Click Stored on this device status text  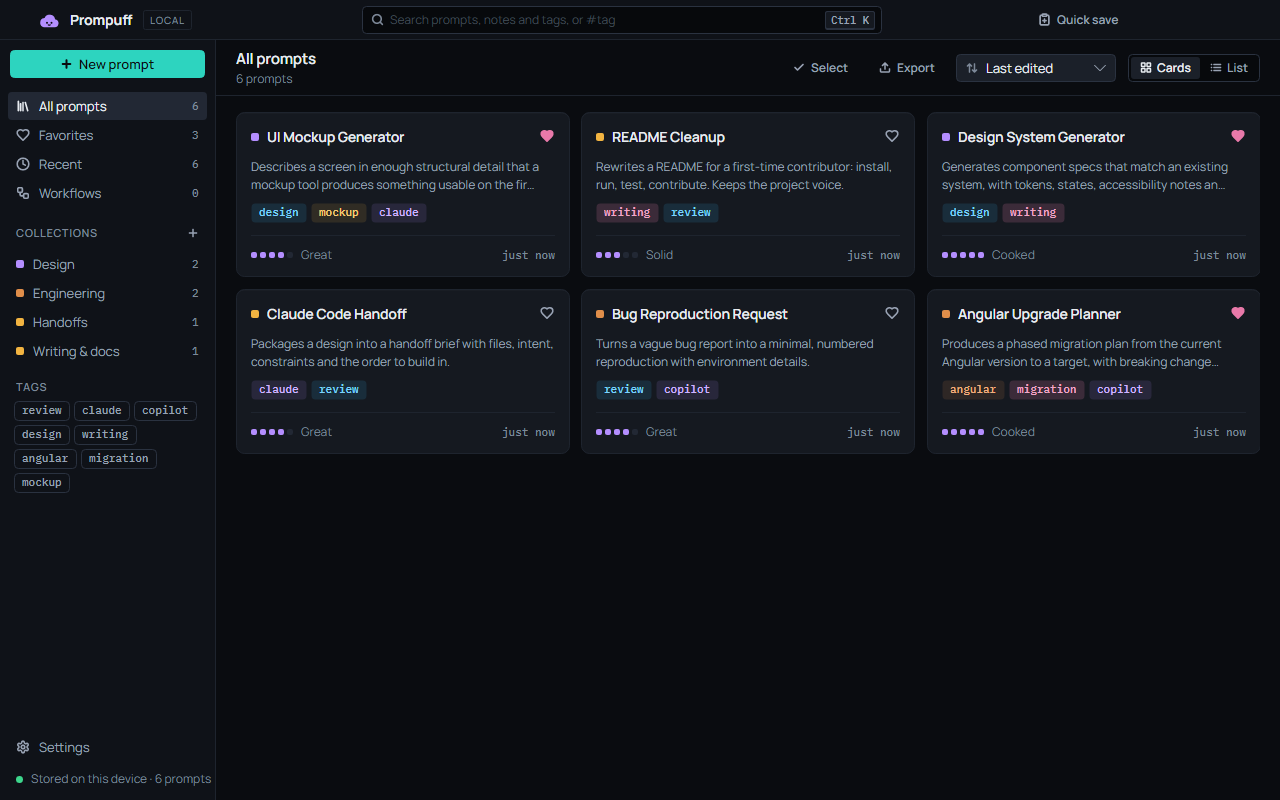[121, 778]
